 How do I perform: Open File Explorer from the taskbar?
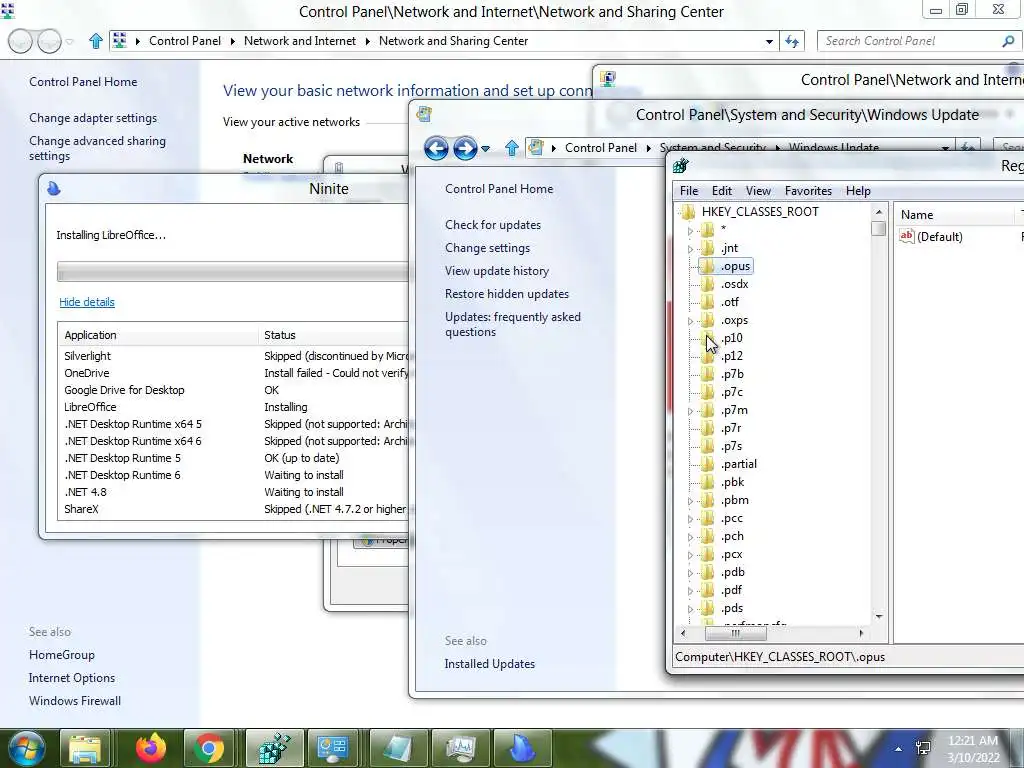pos(86,748)
